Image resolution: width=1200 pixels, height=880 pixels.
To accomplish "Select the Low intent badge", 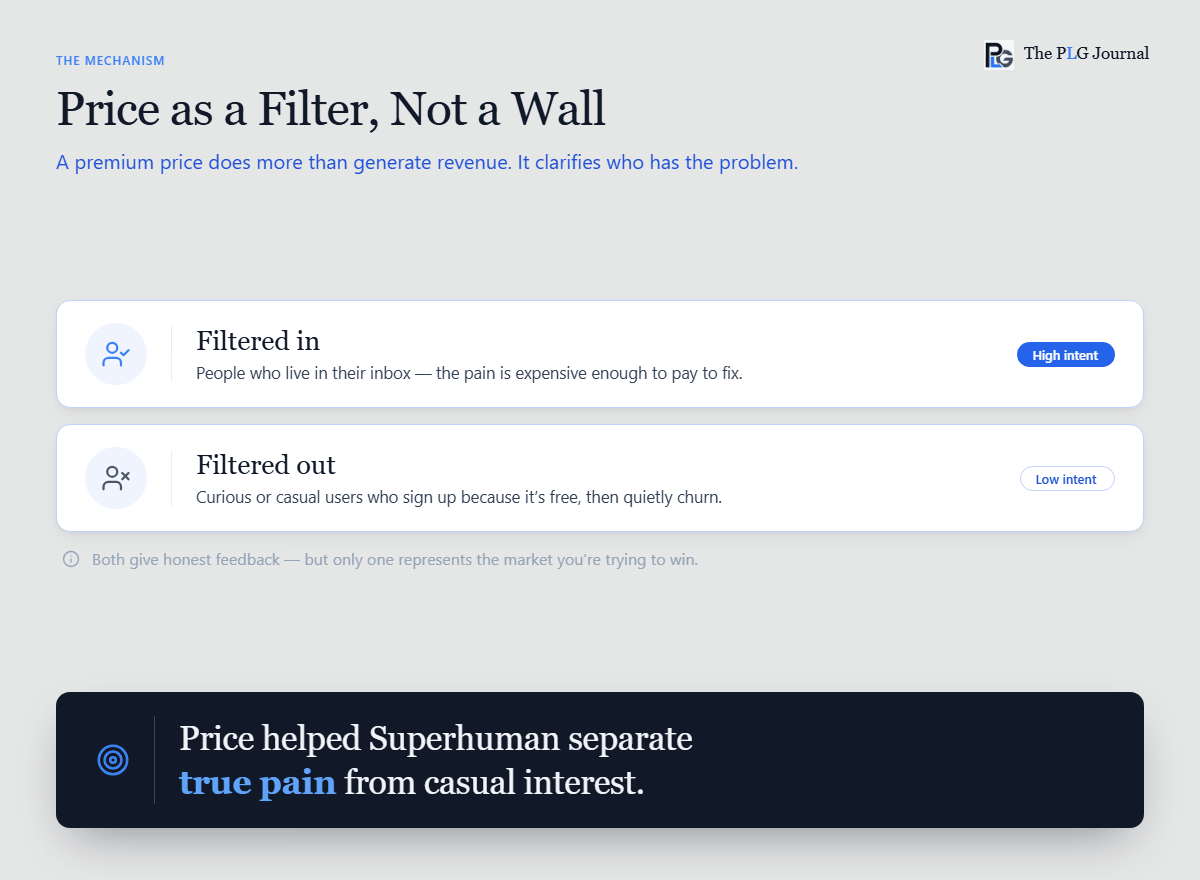I will click(x=1066, y=479).
